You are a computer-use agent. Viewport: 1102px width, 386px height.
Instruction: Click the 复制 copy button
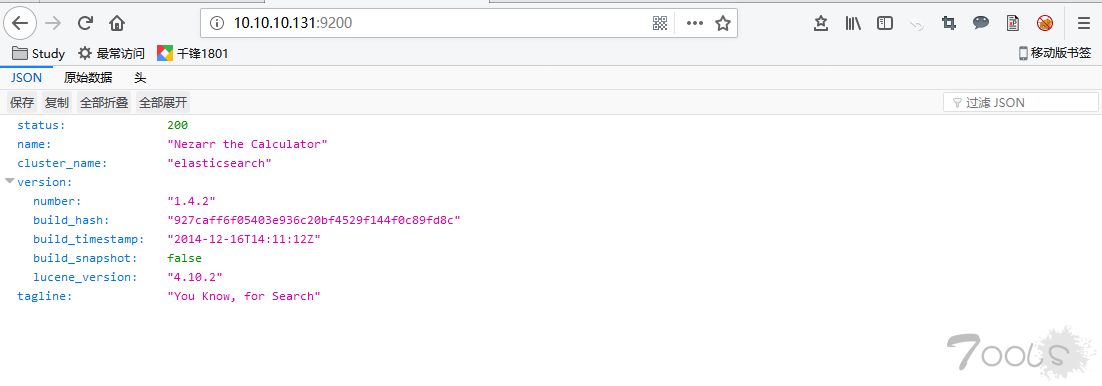coord(57,103)
